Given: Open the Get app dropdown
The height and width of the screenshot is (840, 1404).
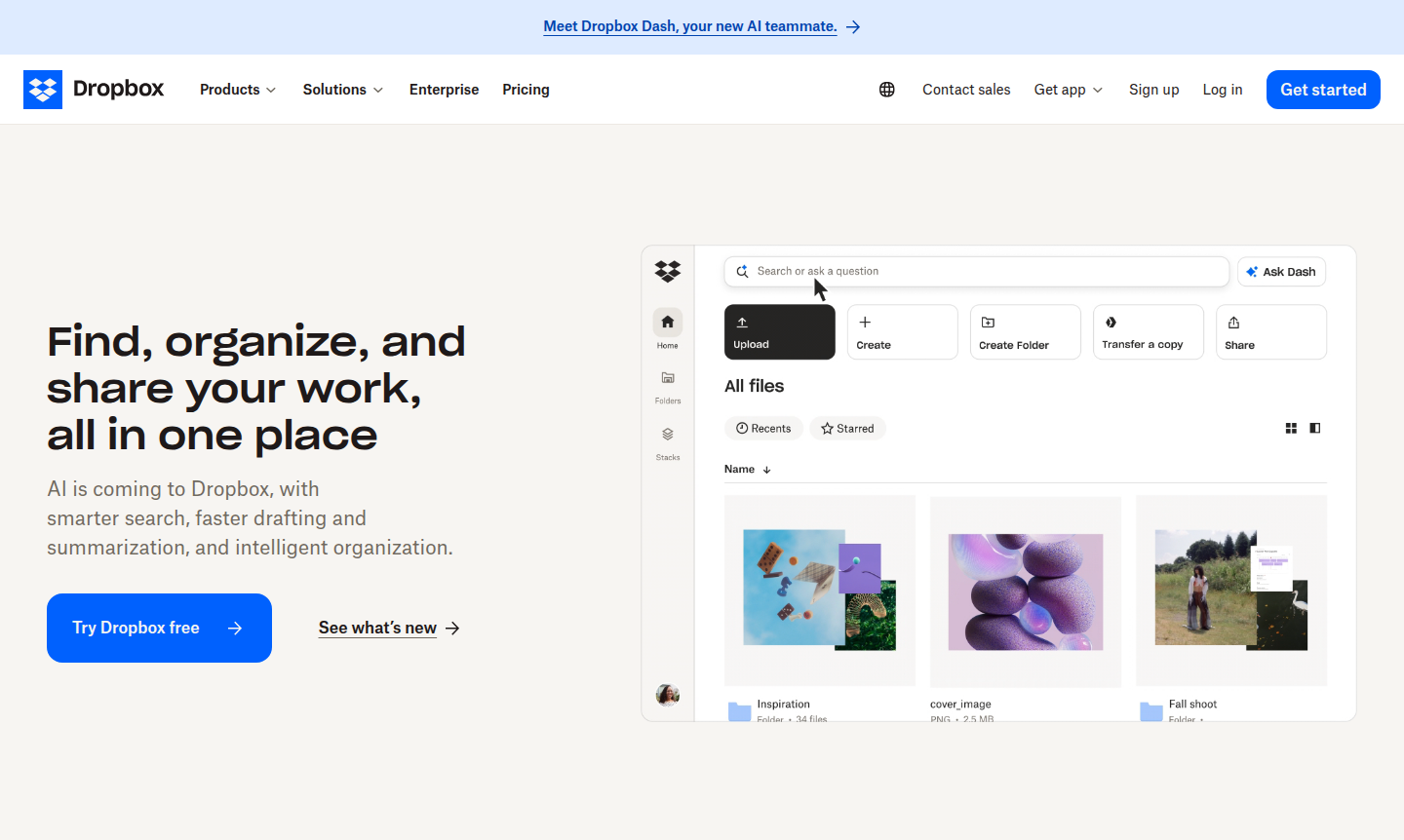Looking at the screenshot, I should (1068, 89).
